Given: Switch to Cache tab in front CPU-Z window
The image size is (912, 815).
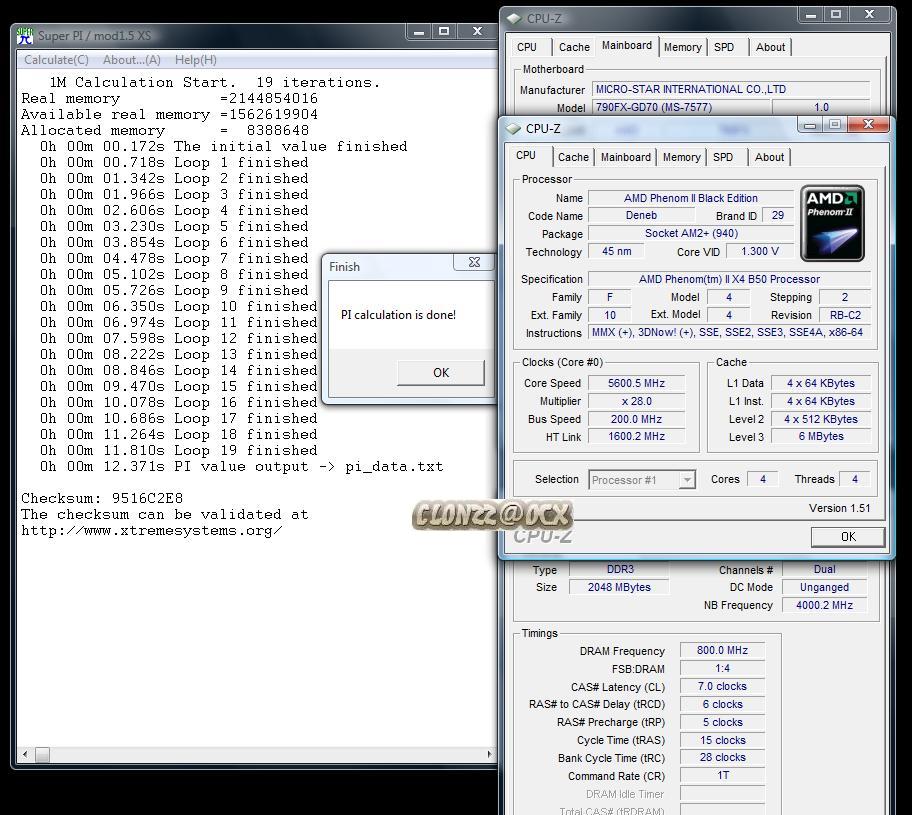Looking at the screenshot, I should (x=573, y=157).
